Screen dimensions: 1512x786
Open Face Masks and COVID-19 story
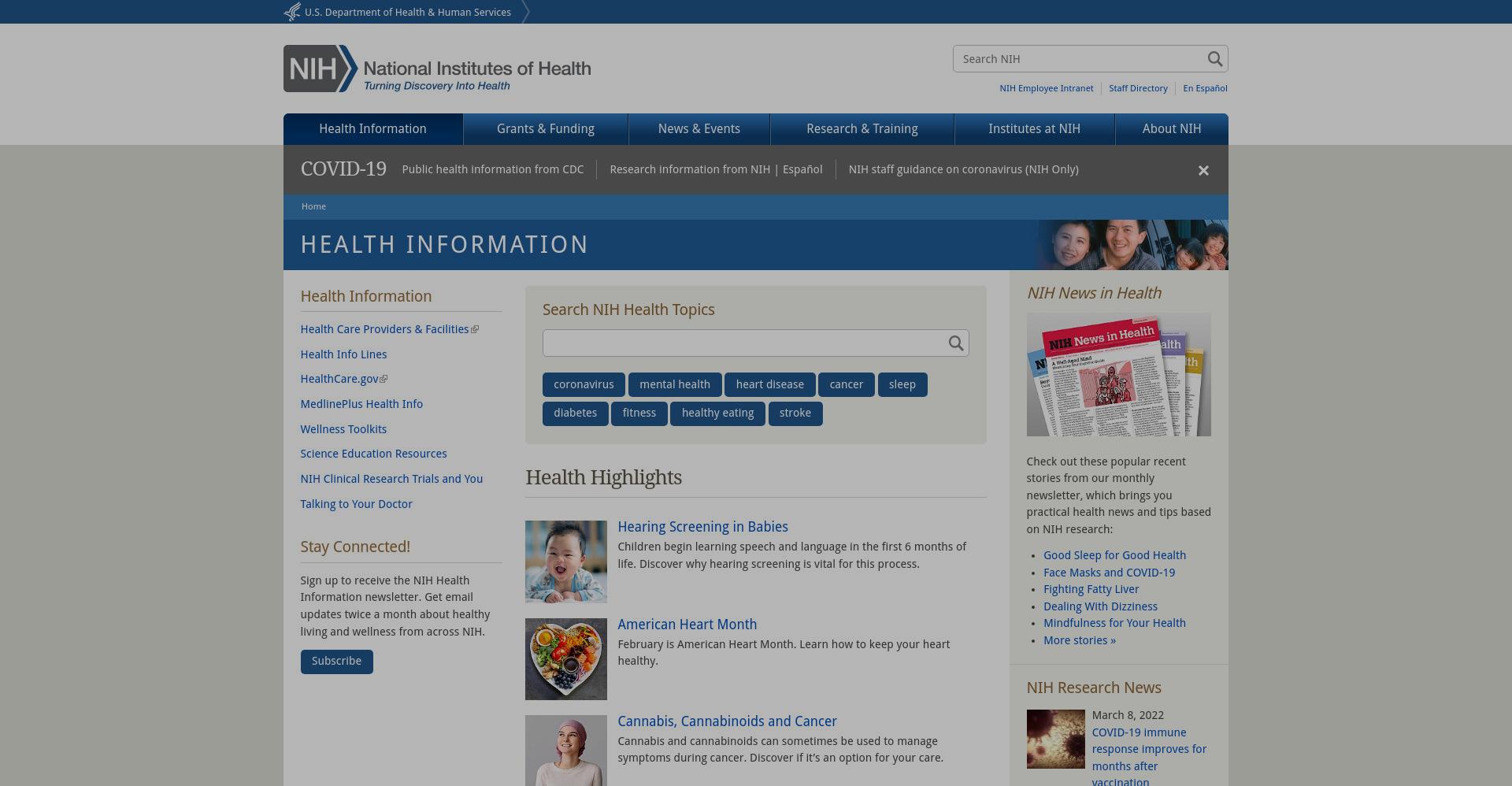point(1109,573)
